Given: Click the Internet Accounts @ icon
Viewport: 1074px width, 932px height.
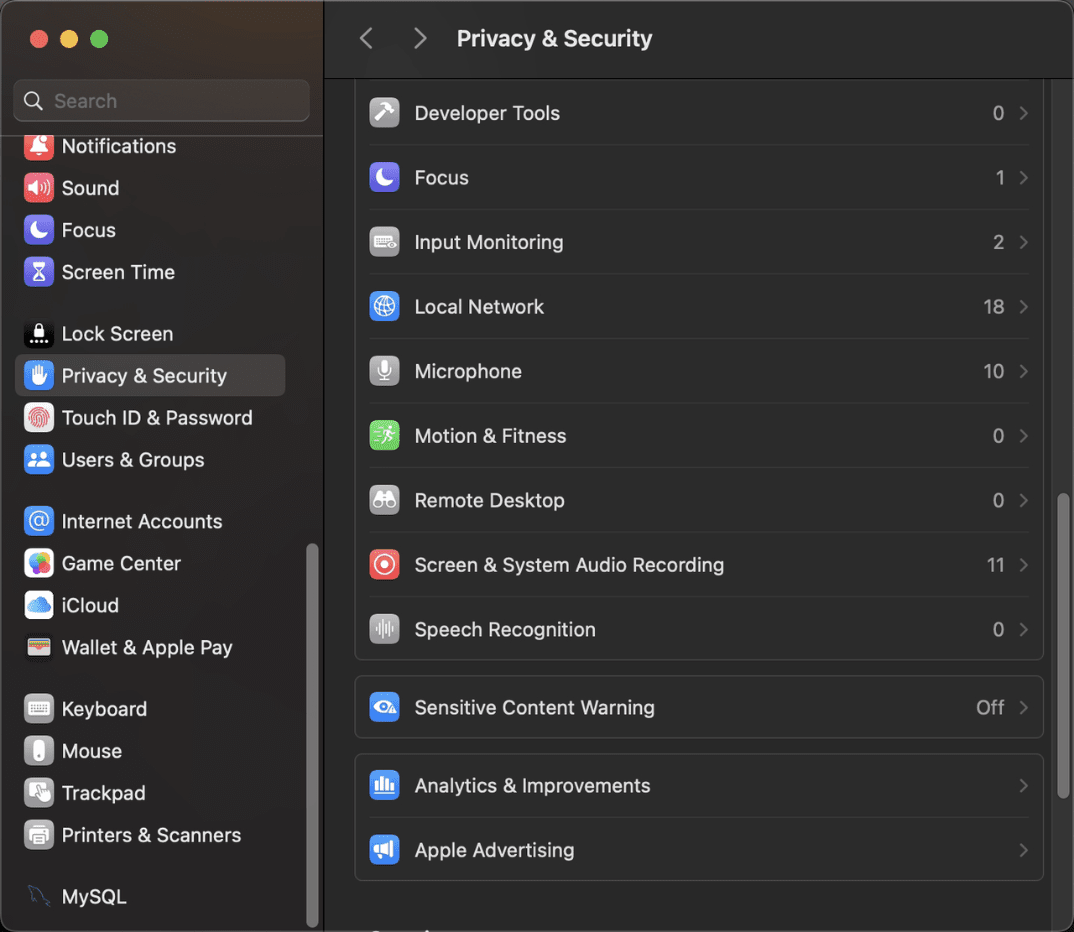Looking at the screenshot, I should click(39, 521).
